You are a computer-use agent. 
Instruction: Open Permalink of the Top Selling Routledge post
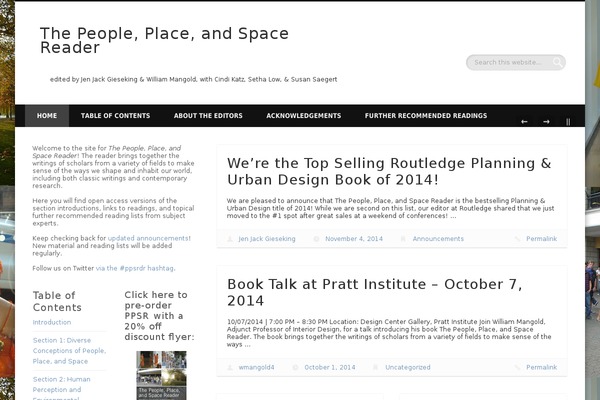[541, 239]
